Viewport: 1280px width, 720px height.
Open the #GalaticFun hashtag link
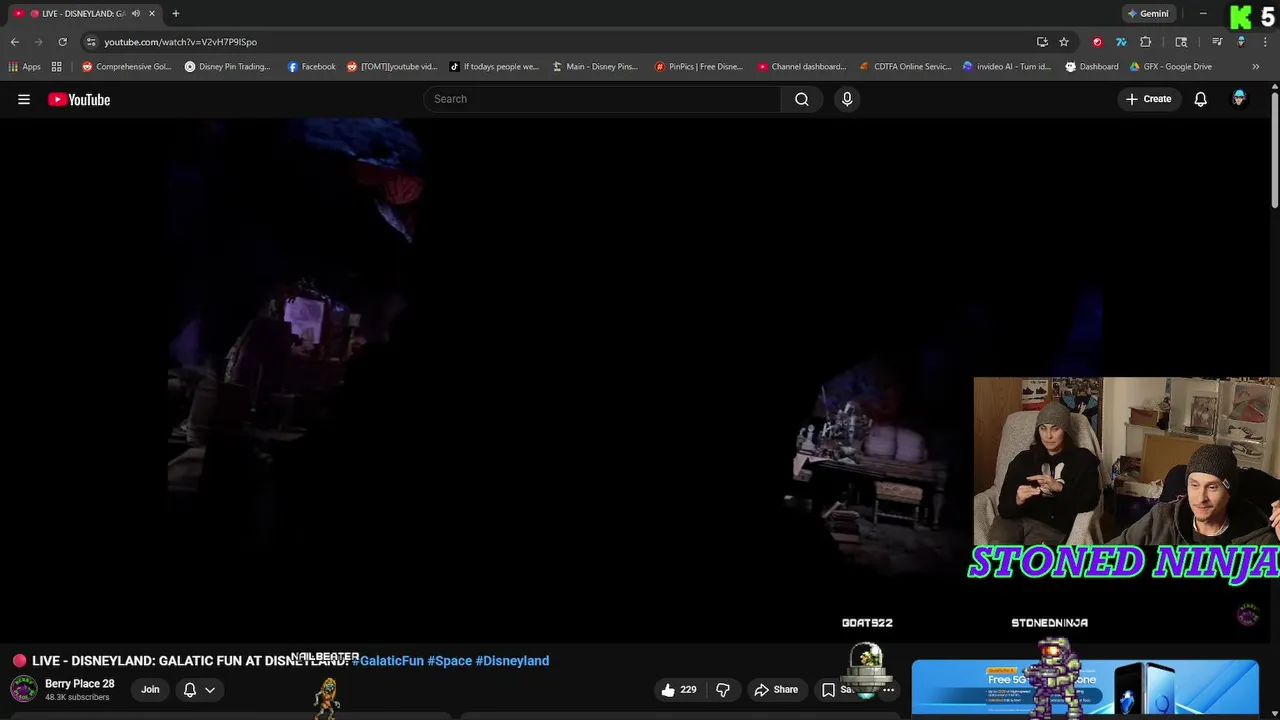388,661
